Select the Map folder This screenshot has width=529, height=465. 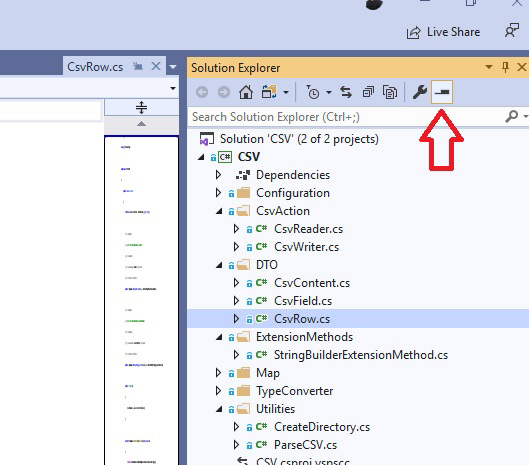click(x=268, y=373)
